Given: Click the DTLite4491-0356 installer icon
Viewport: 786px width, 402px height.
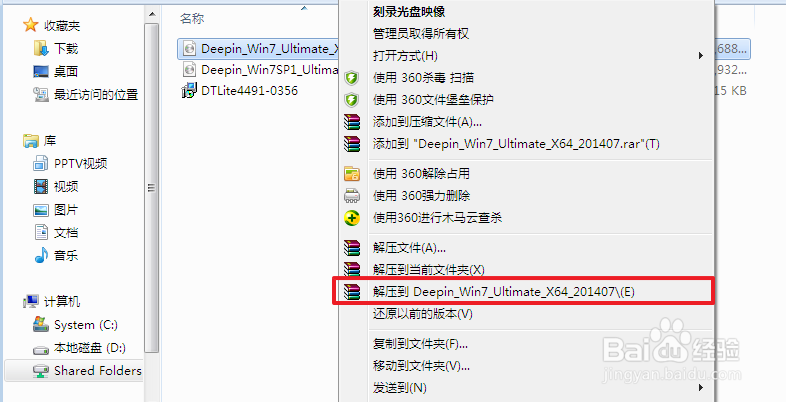Looking at the screenshot, I should [189, 90].
